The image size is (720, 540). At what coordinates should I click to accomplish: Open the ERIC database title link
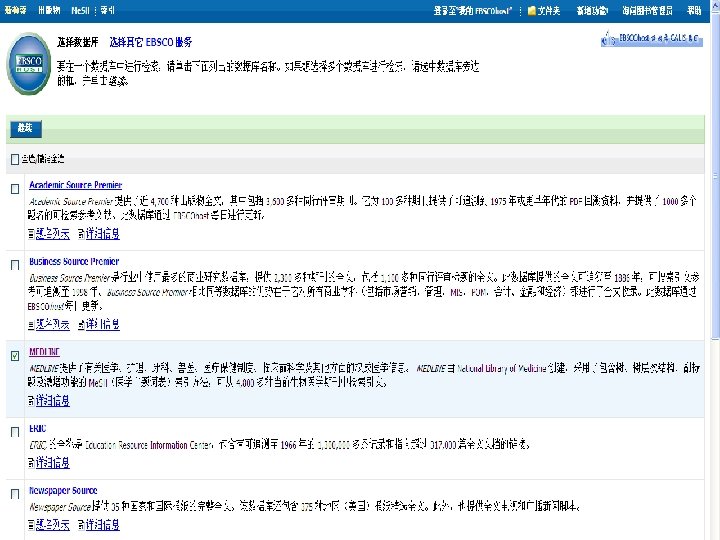(x=38, y=428)
